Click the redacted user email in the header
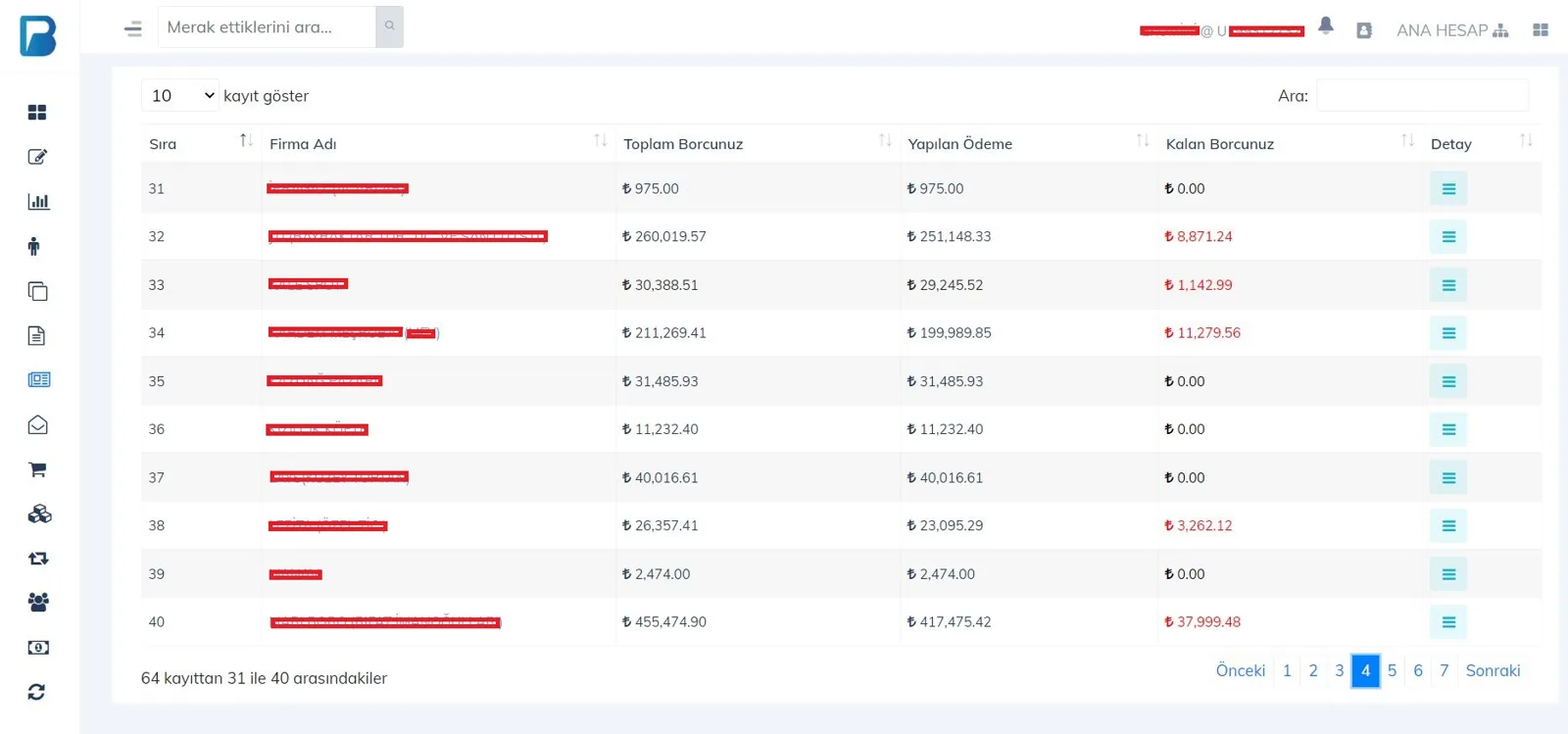The image size is (1568, 734). (1222, 30)
